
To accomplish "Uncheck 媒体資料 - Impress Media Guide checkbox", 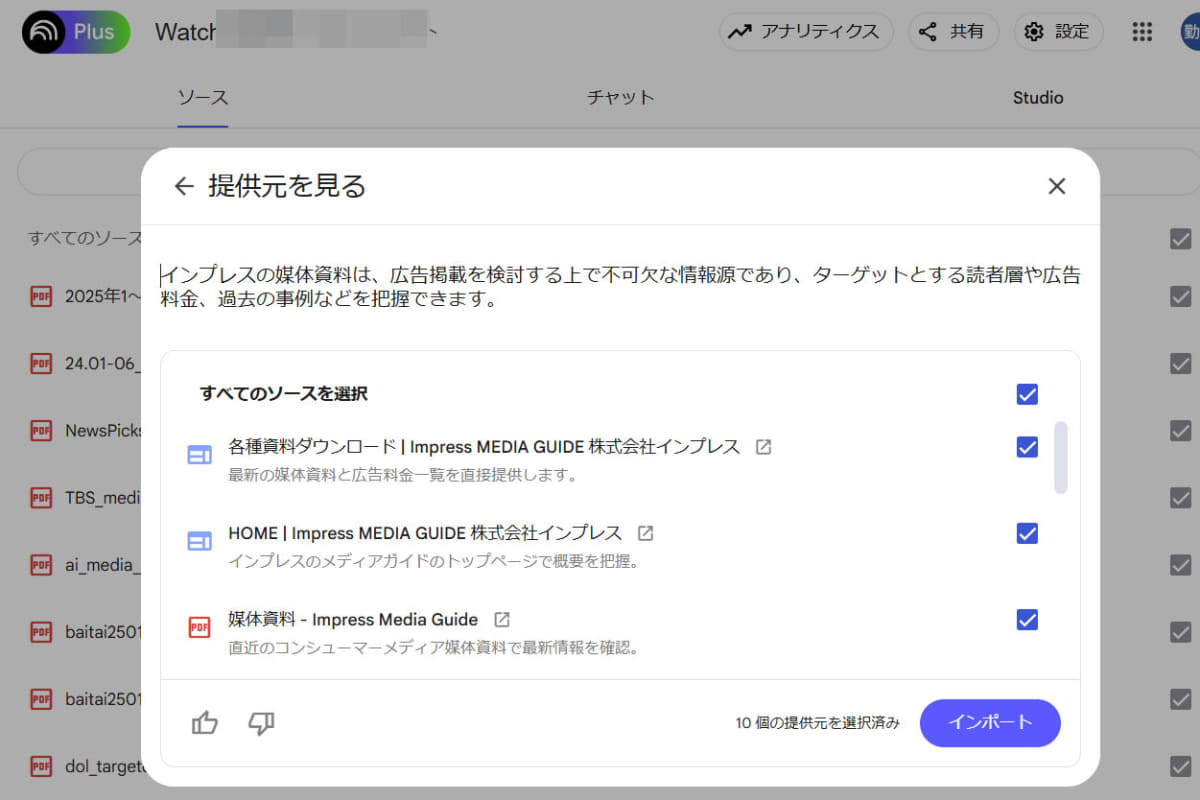I will pyautogui.click(x=1027, y=620).
